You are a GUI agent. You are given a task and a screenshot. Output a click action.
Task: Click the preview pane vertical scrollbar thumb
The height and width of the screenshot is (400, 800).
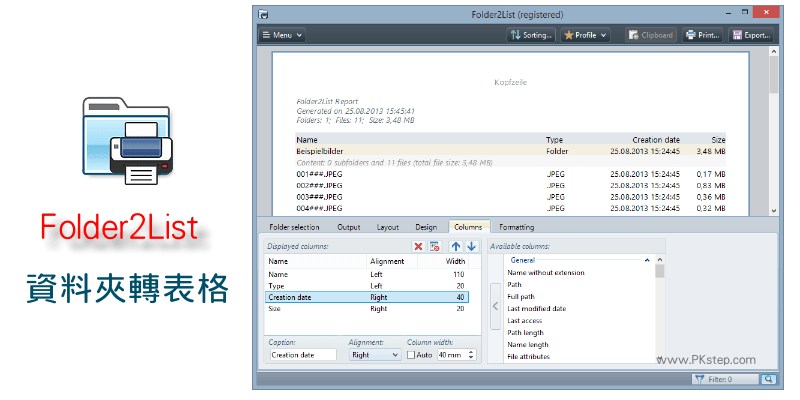click(x=773, y=75)
